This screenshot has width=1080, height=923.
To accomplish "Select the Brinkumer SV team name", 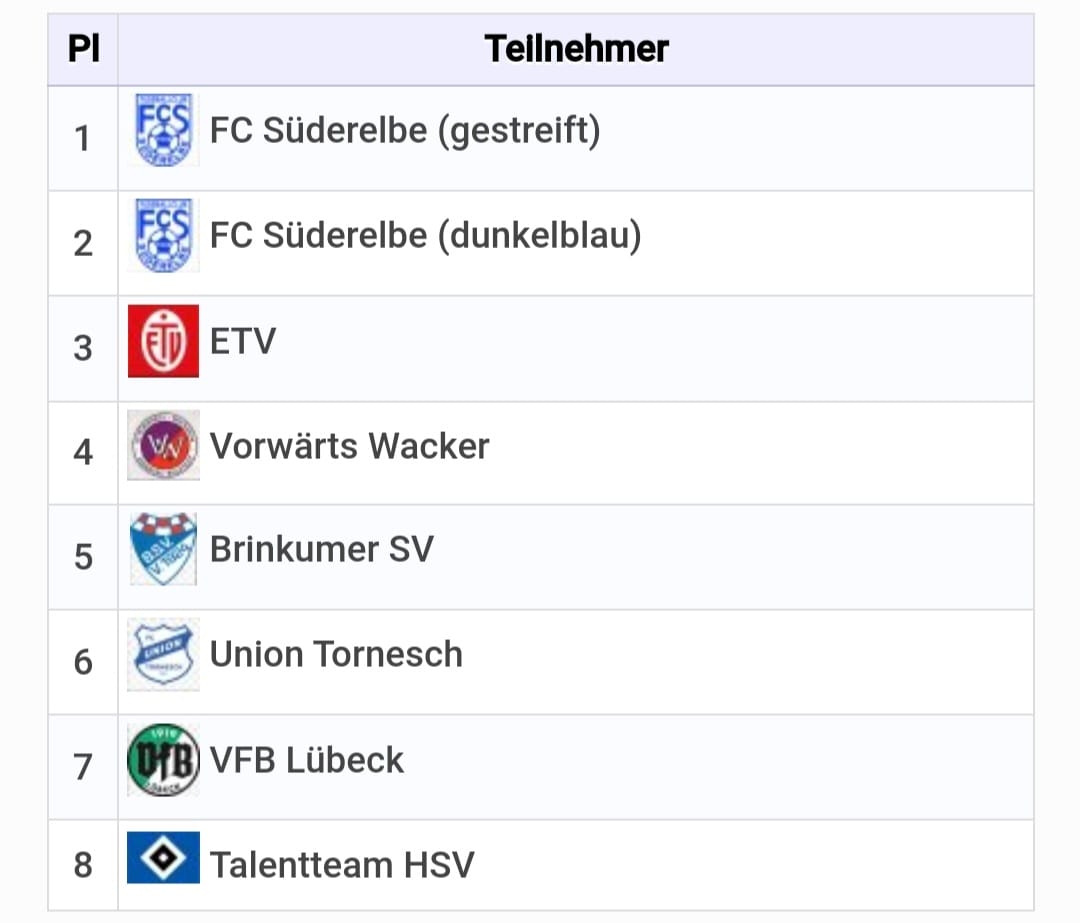I will pyautogui.click(x=322, y=550).
